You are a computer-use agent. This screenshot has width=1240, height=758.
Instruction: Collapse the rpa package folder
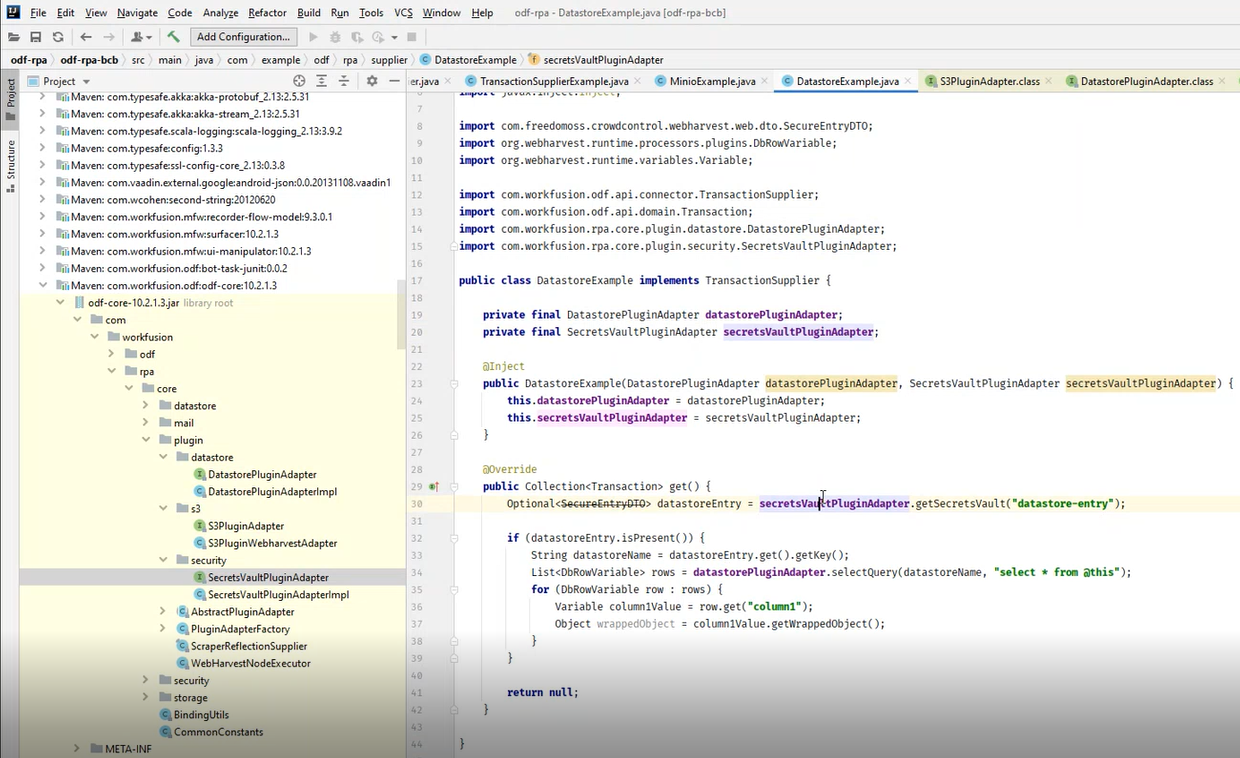112,371
